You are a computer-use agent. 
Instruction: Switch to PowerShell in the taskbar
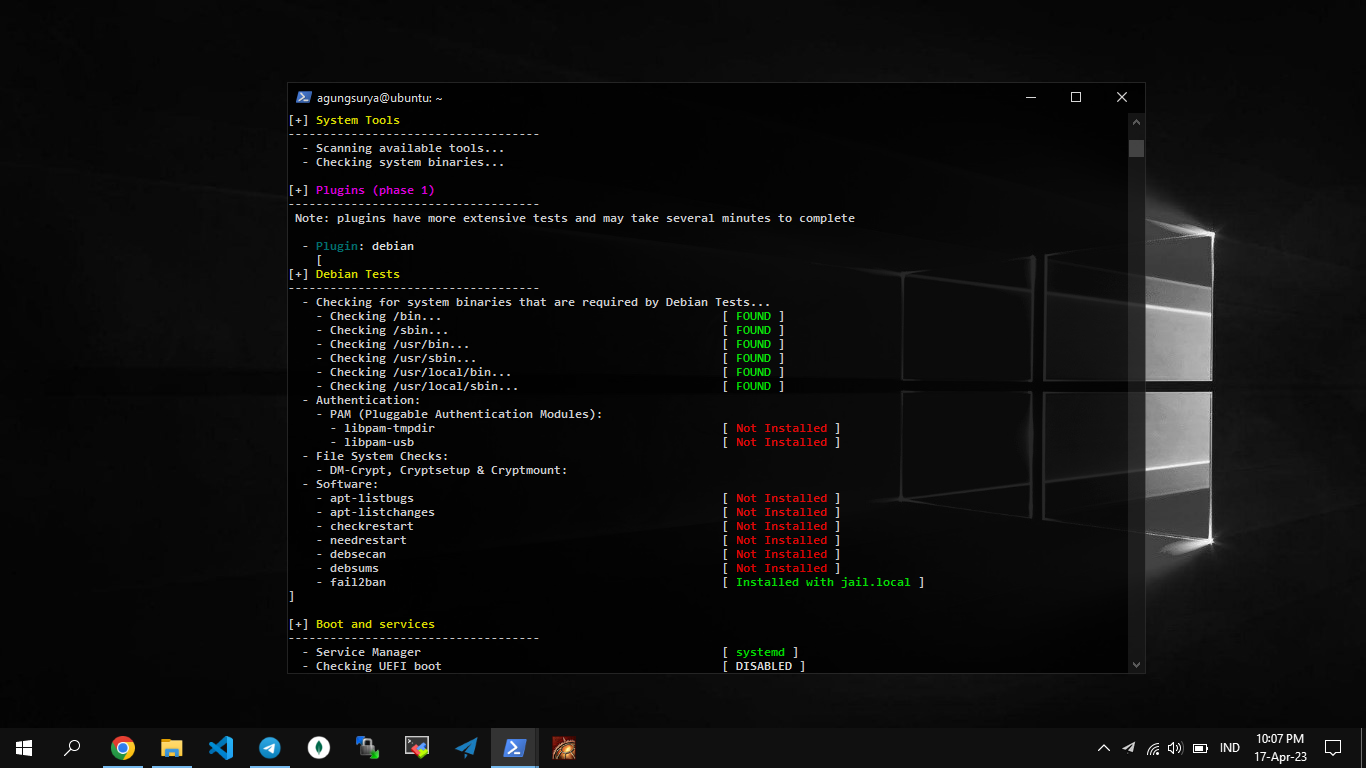515,747
